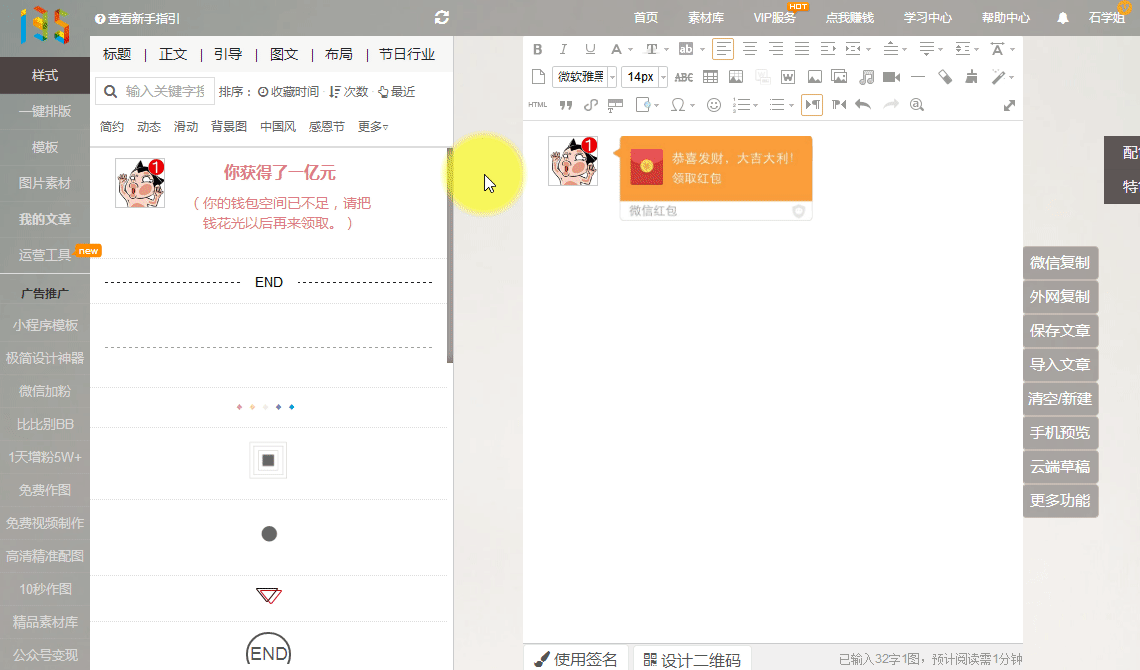Switch to 节日行业 style tab

coord(406,55)
